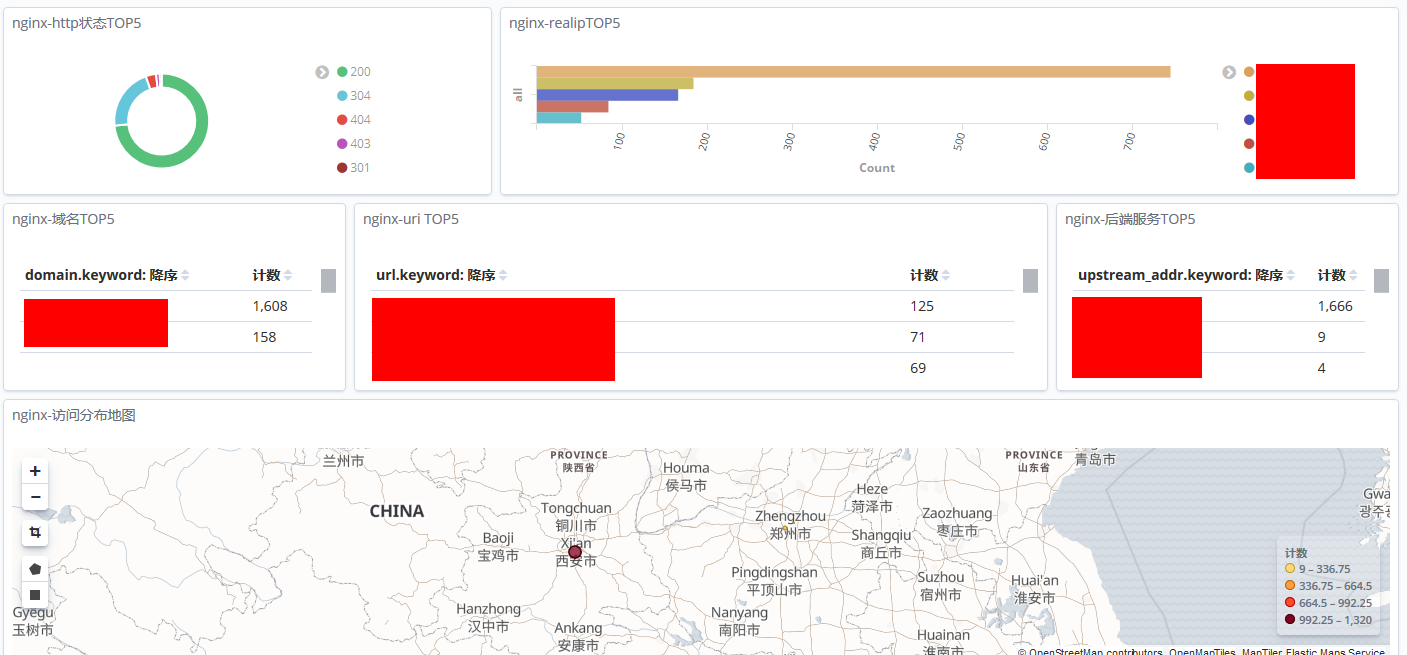This screenshot has width=1407, height=655.
Task: Click the 158 count cell
Action: pyautogui.click(x=264, y=337)
